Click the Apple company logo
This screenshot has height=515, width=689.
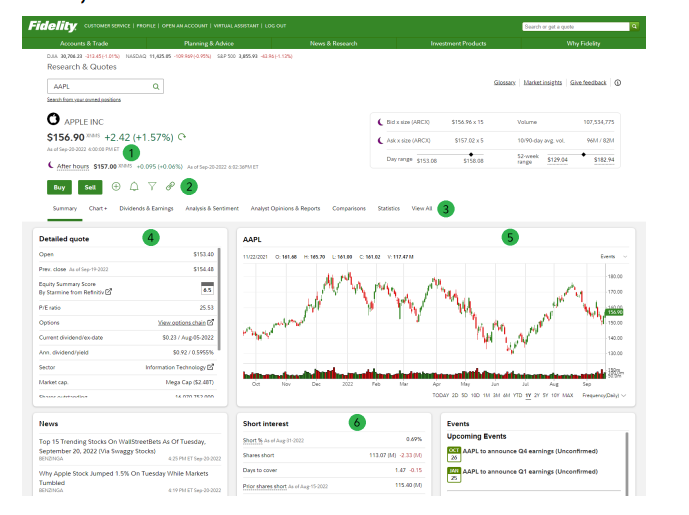pyautogui.click(x=53, y=119)
